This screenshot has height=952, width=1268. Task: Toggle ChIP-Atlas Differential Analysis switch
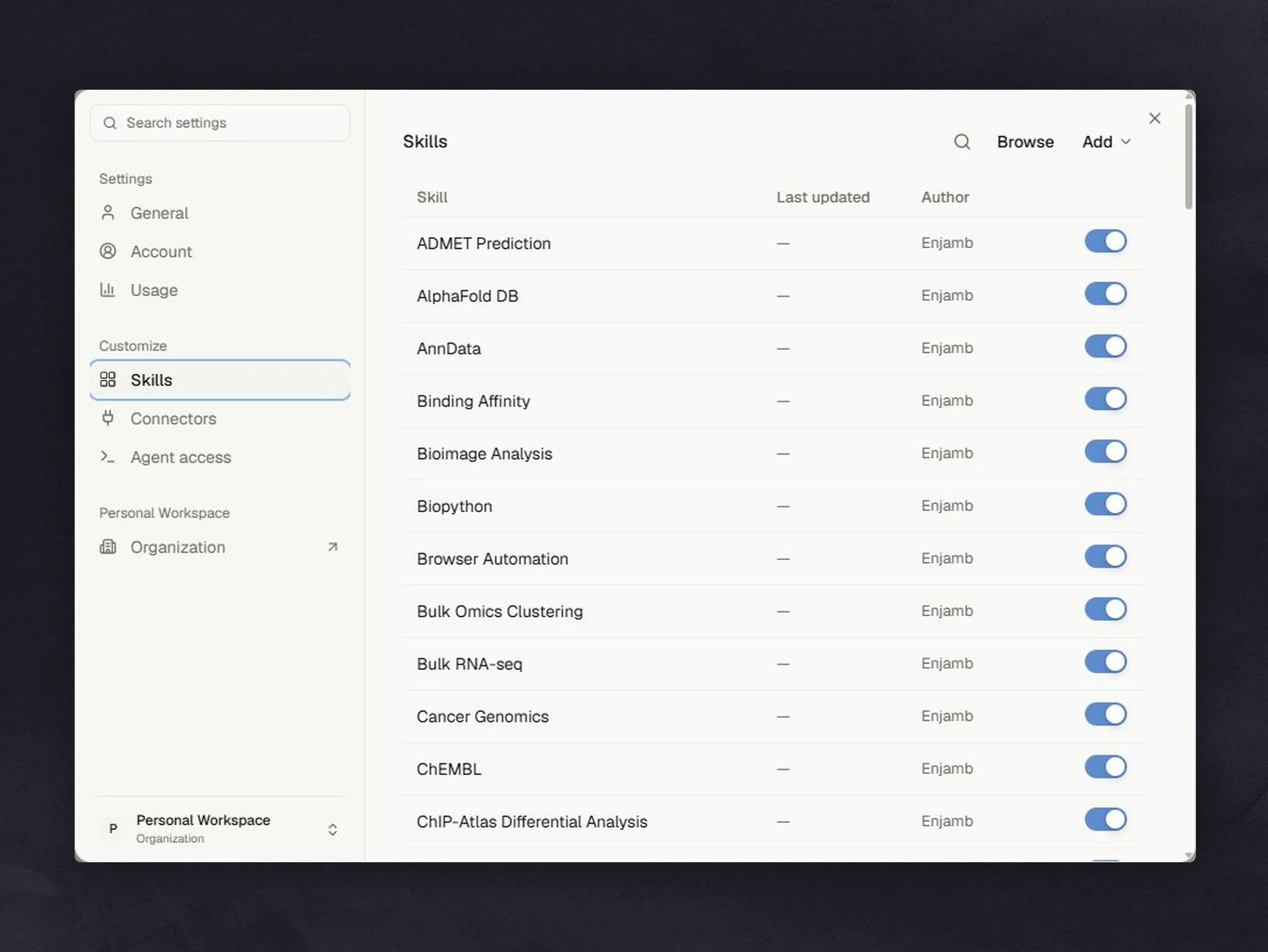point(1106,820)
